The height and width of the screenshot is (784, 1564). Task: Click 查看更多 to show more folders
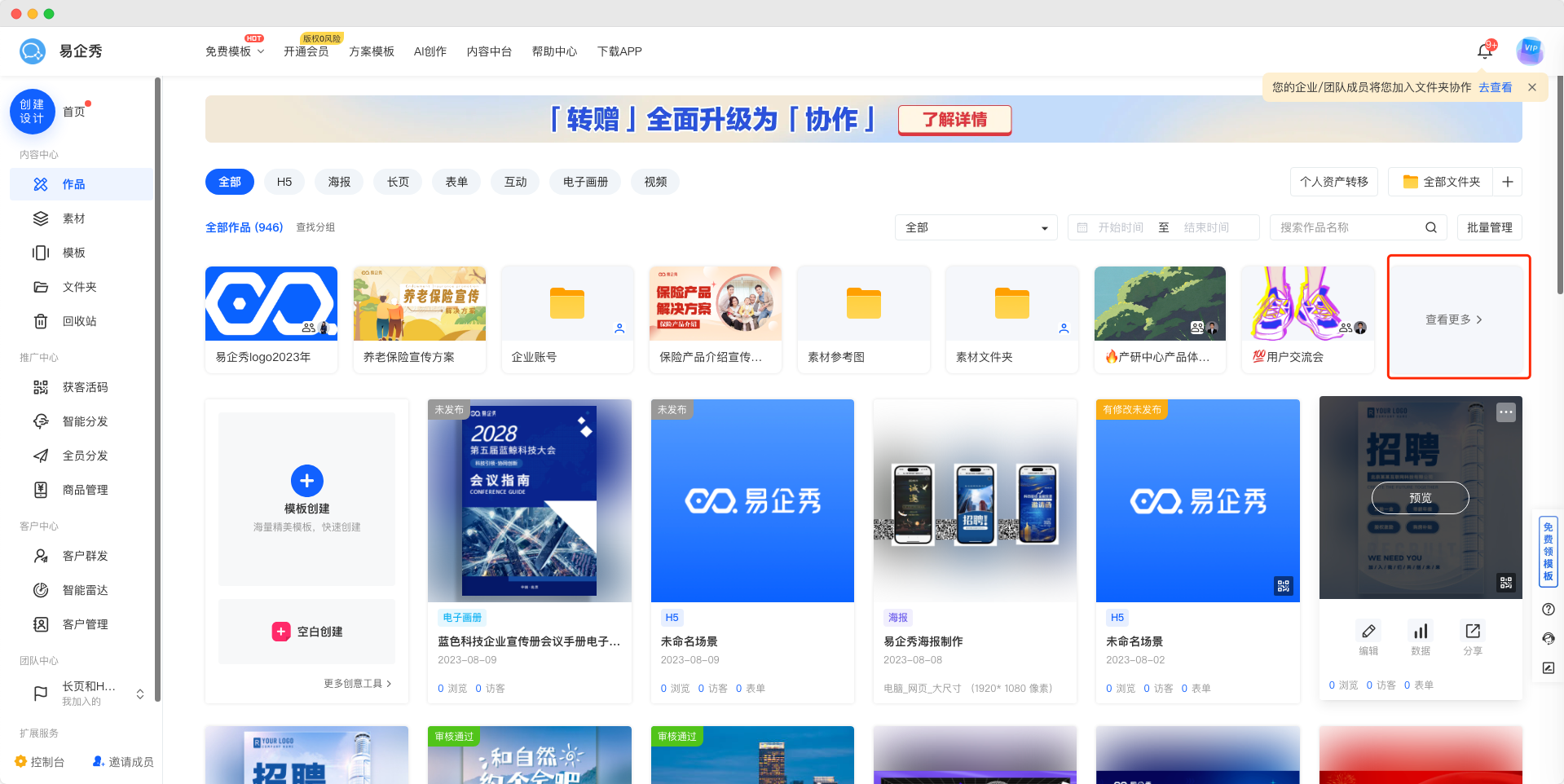click(x=1455, y=319)
